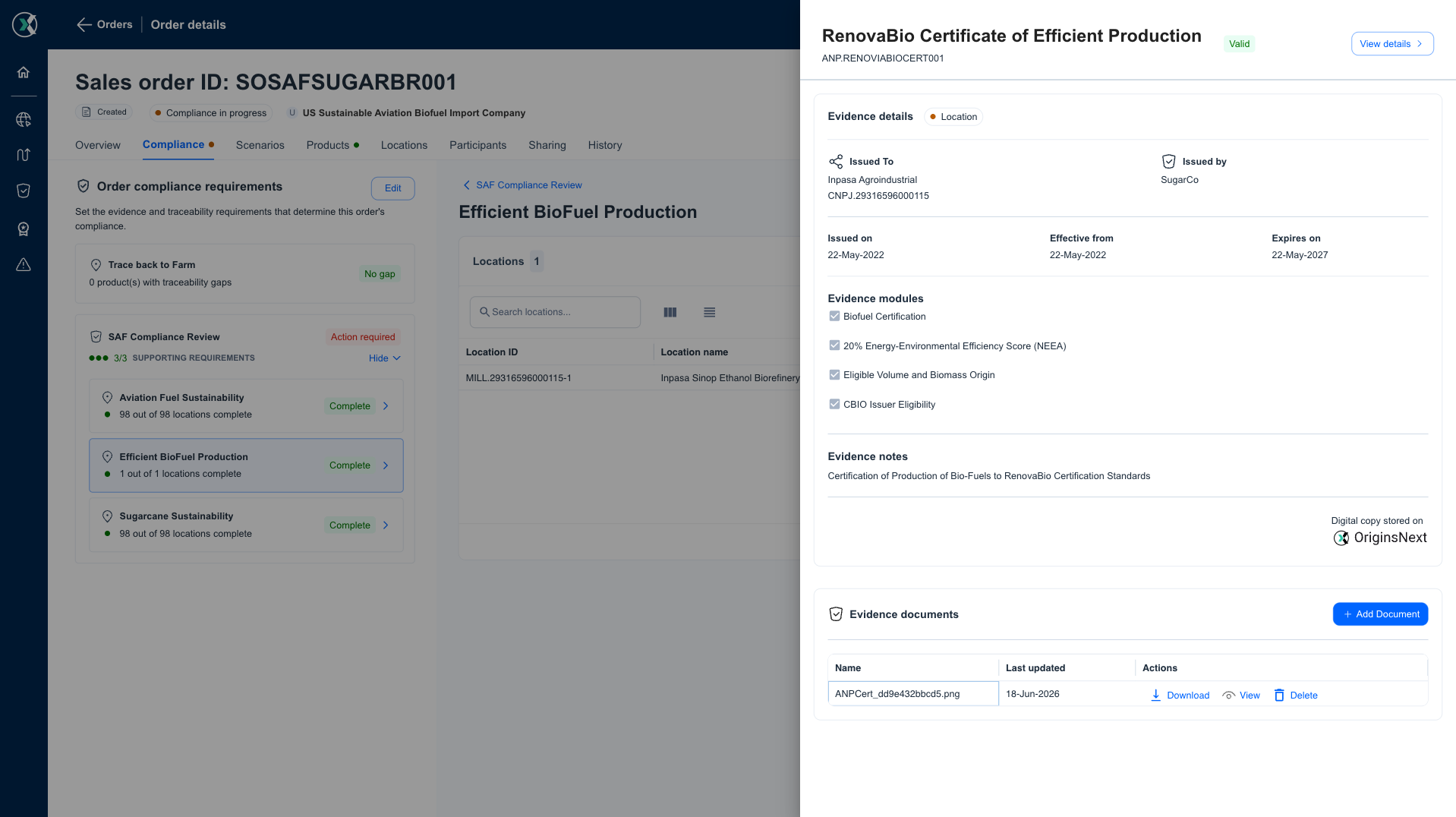
Task: Click the Location ID column header
Action: 491,352
